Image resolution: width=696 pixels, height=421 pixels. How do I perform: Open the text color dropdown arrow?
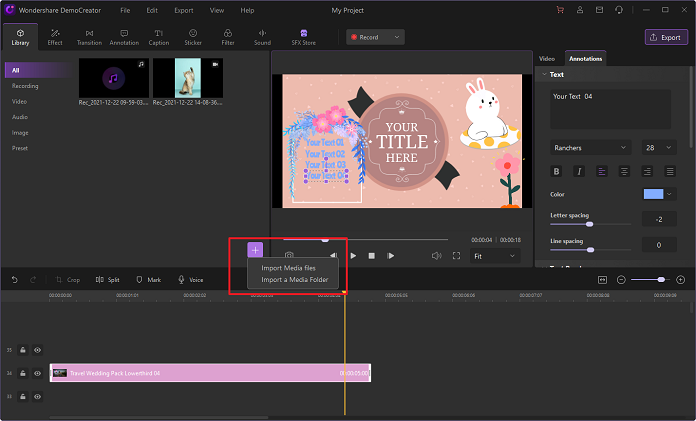pyautogui.click(x=669, y=194)
